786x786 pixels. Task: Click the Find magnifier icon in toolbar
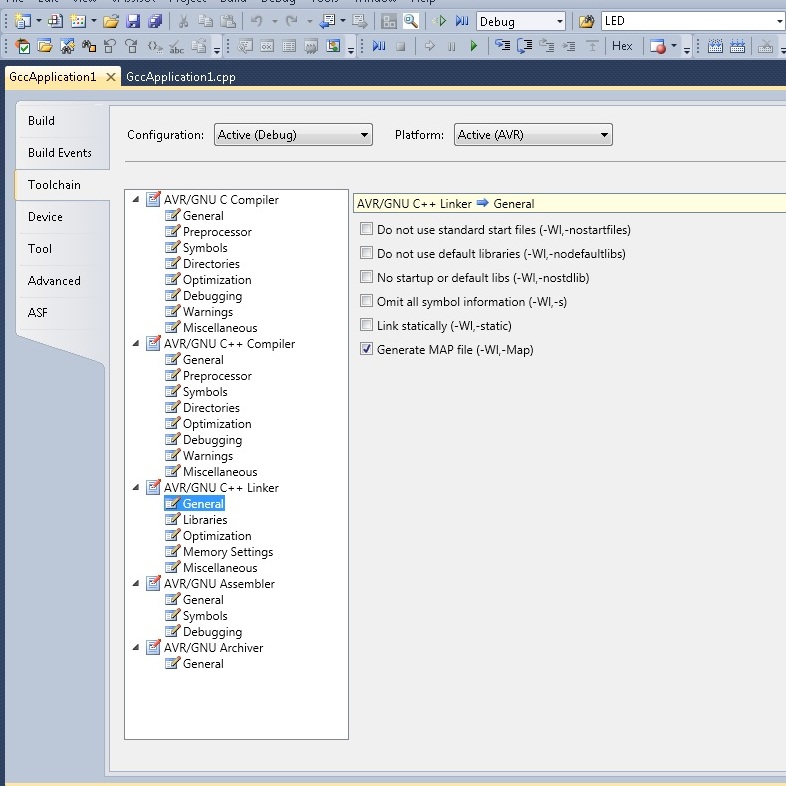(410, 21)
